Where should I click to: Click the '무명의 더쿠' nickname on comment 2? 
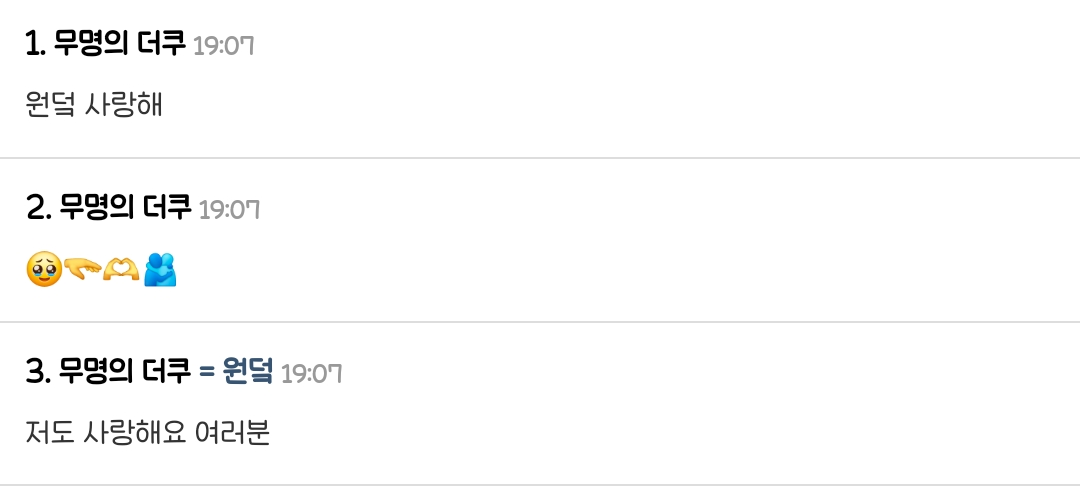[125, 208]
